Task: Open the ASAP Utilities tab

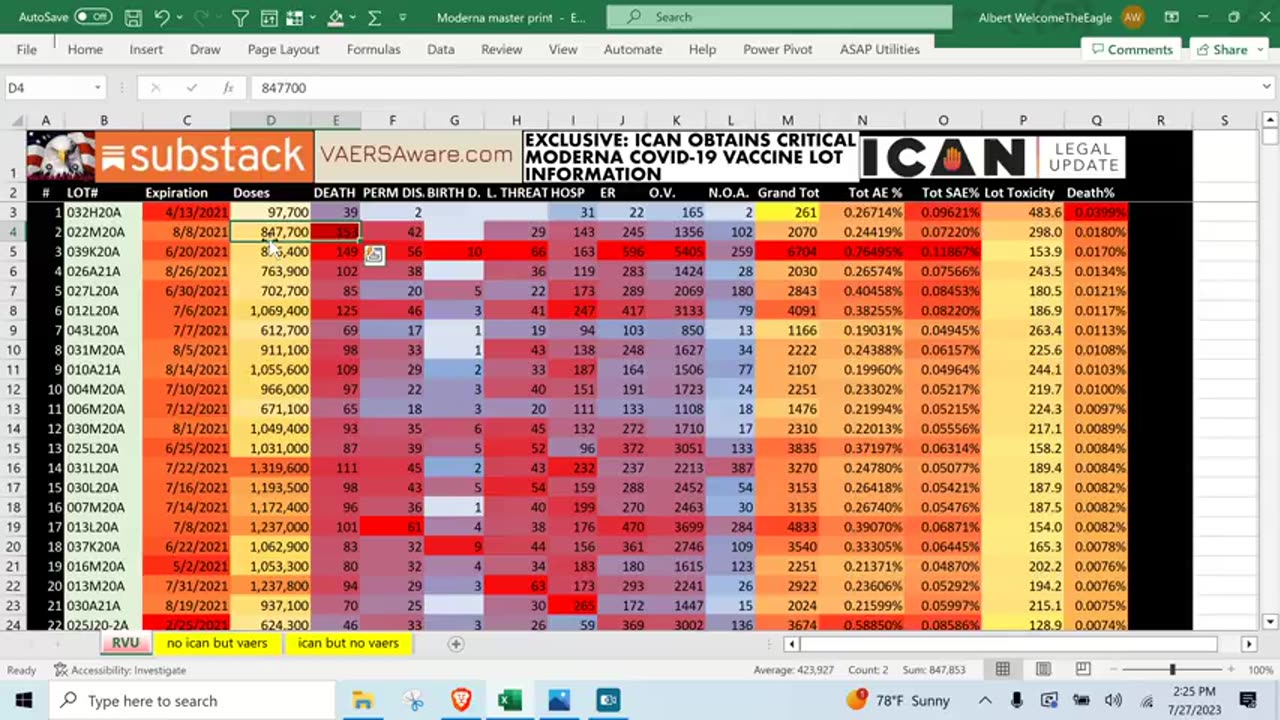Action: pyautogui.click(x=879, y=49)
